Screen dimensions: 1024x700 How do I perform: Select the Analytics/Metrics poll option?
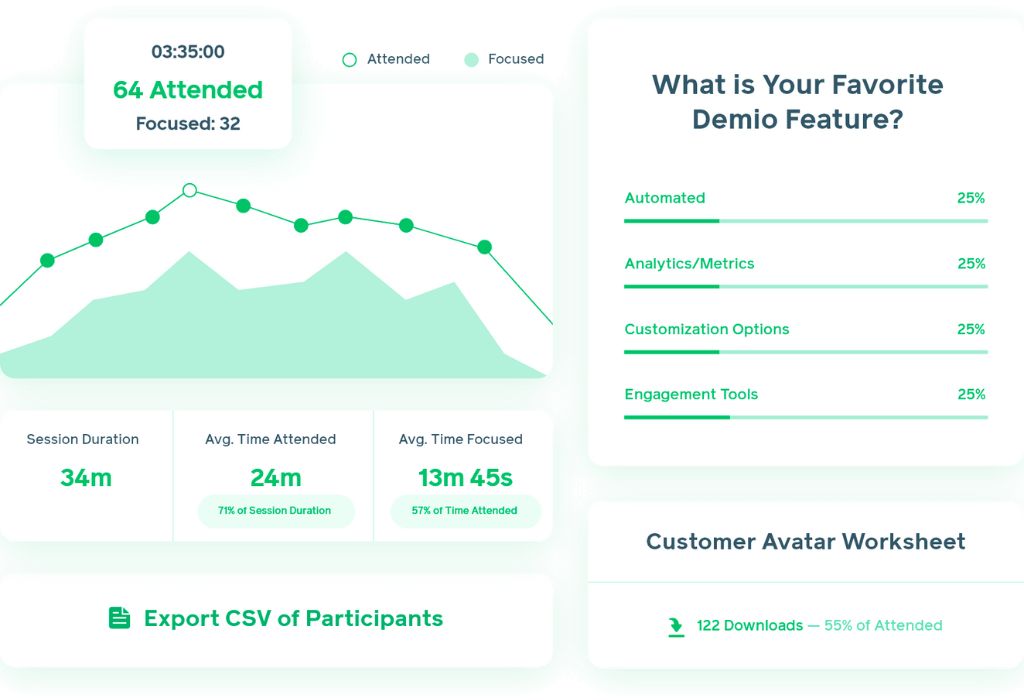689,264
